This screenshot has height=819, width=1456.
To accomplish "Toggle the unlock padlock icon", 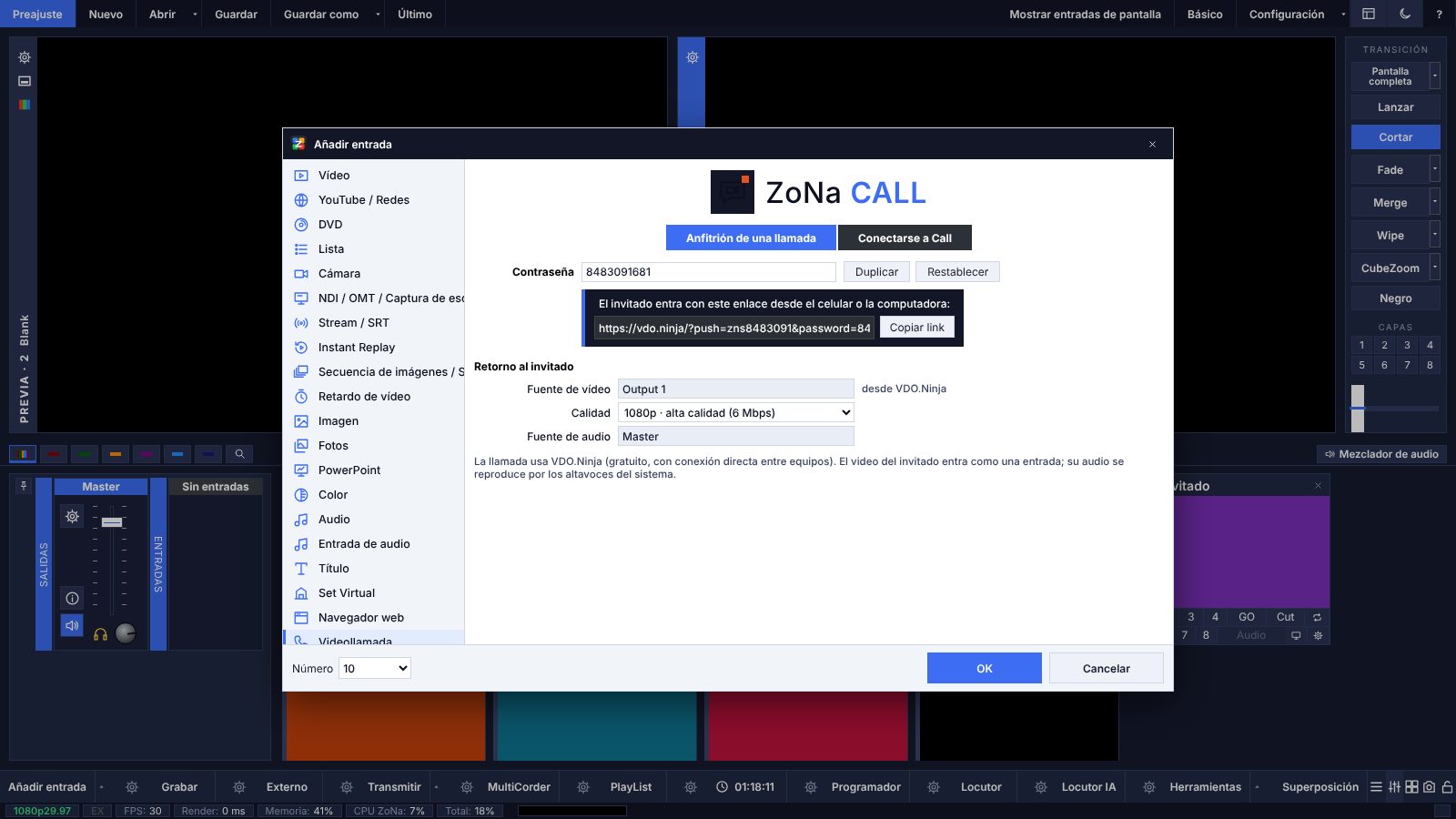I will (1447, 787).
